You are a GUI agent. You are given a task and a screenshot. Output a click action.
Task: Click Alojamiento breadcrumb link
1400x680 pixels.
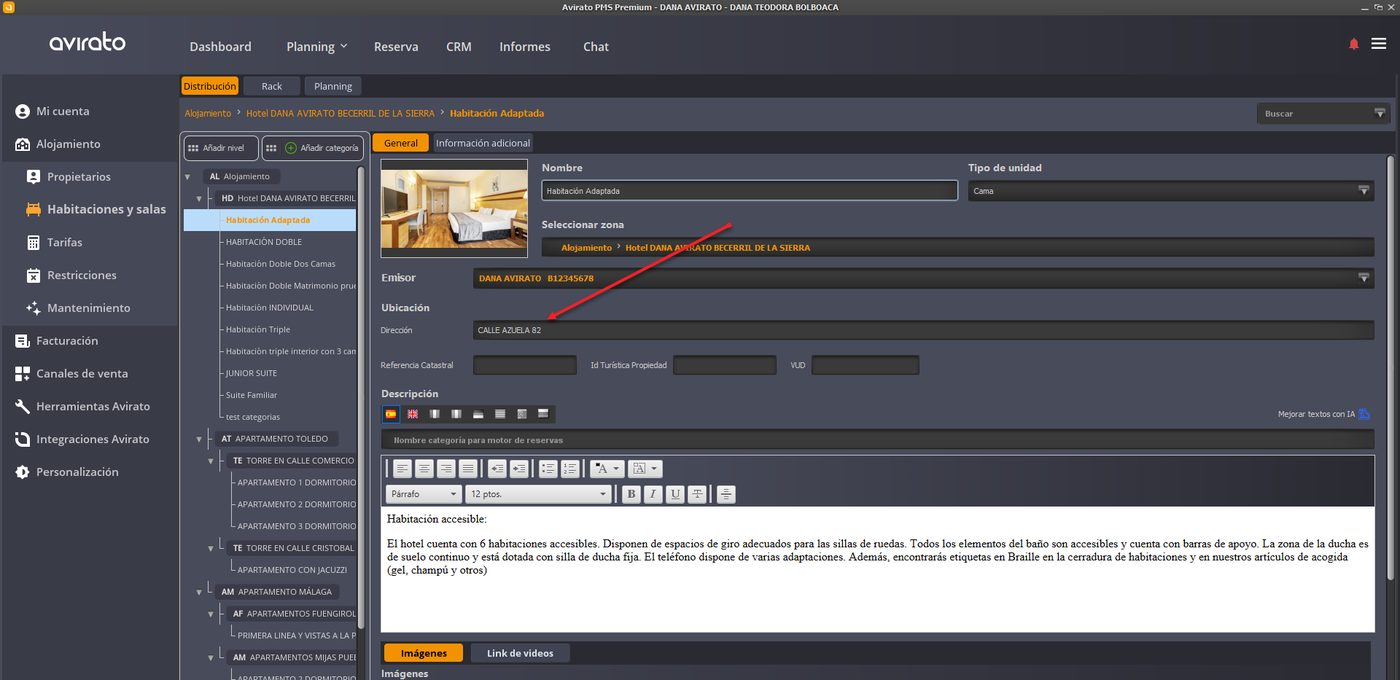point(208,113)
